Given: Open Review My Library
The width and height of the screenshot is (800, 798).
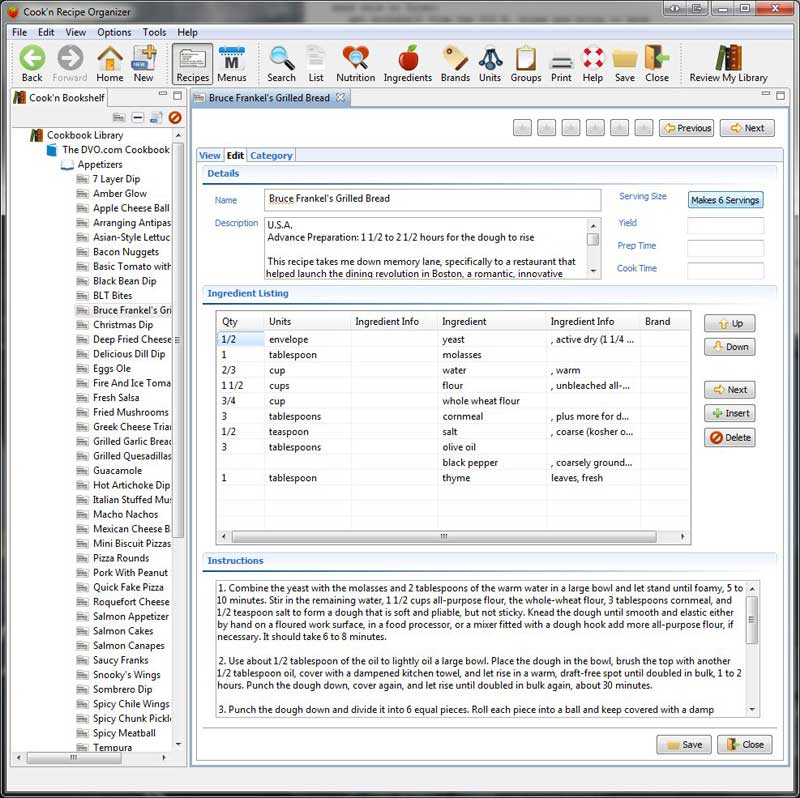Looking at the screenshot, I should pyautogui.click(x=728, y=64).
